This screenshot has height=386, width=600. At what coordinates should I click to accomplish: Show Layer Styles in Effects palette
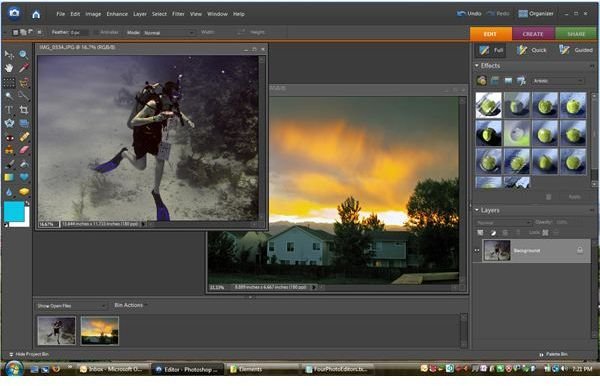click(495, 81)
